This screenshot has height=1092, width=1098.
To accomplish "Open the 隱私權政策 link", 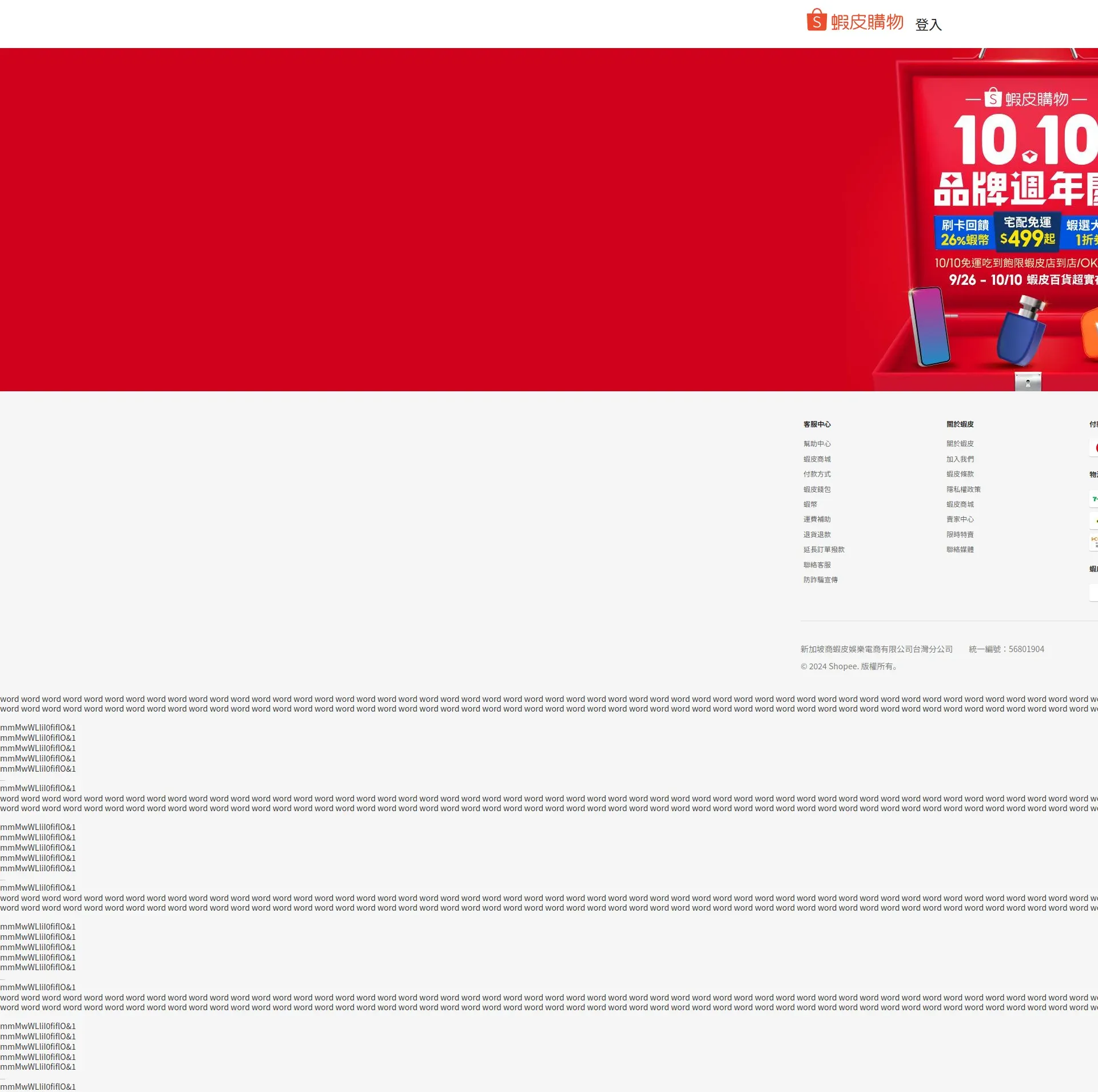I will coord(963,490).
